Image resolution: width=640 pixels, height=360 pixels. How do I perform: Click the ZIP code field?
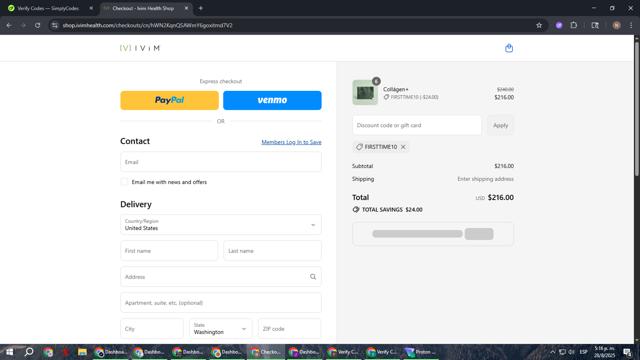289,329
